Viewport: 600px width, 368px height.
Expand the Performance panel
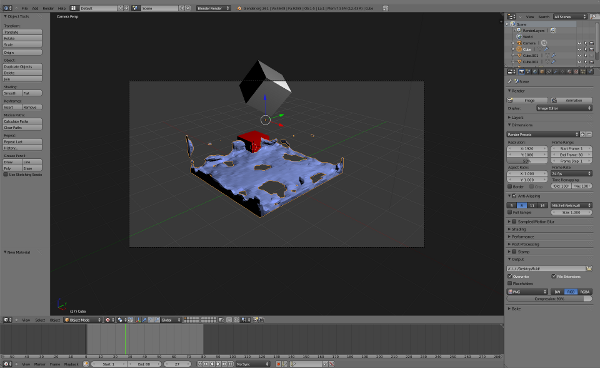pyautogui.click(x=522, y=237)
